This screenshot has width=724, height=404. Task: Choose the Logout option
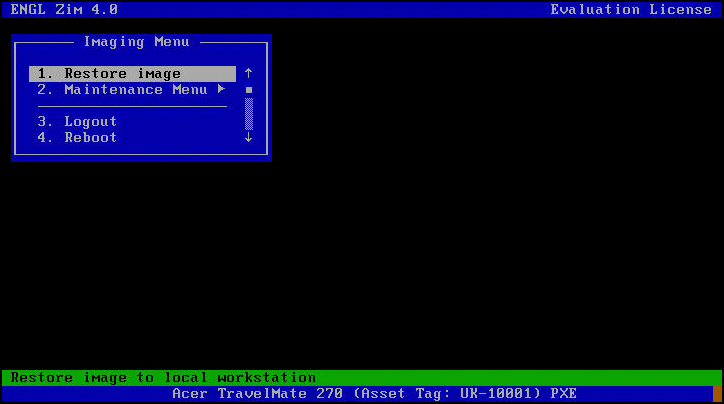click(132, 121)
